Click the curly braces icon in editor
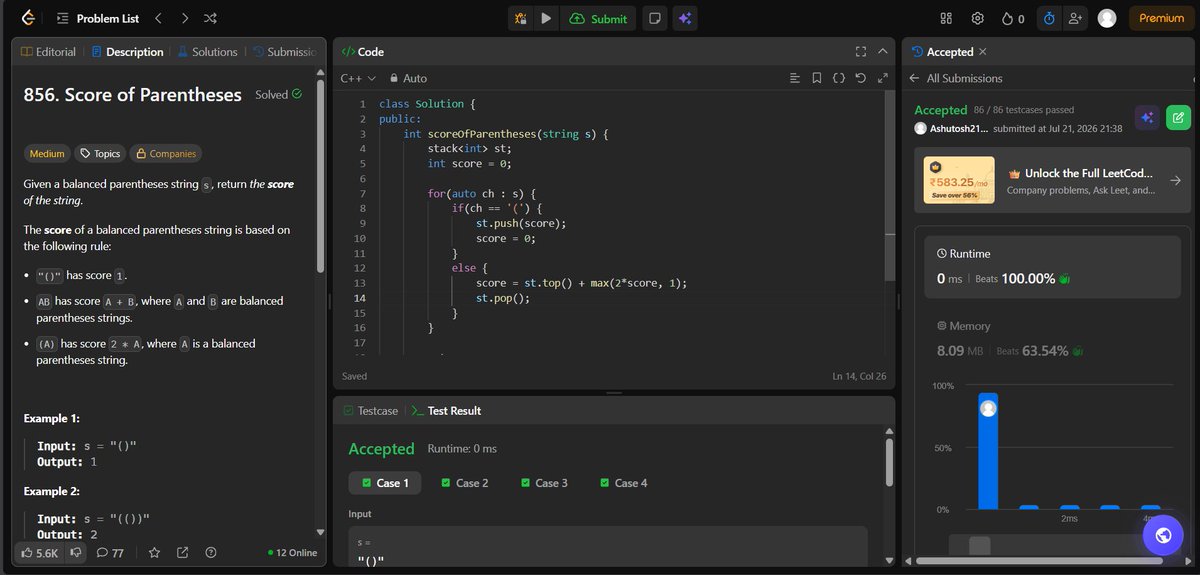Viewport: 1200px width, 575px height. [839, 78]
